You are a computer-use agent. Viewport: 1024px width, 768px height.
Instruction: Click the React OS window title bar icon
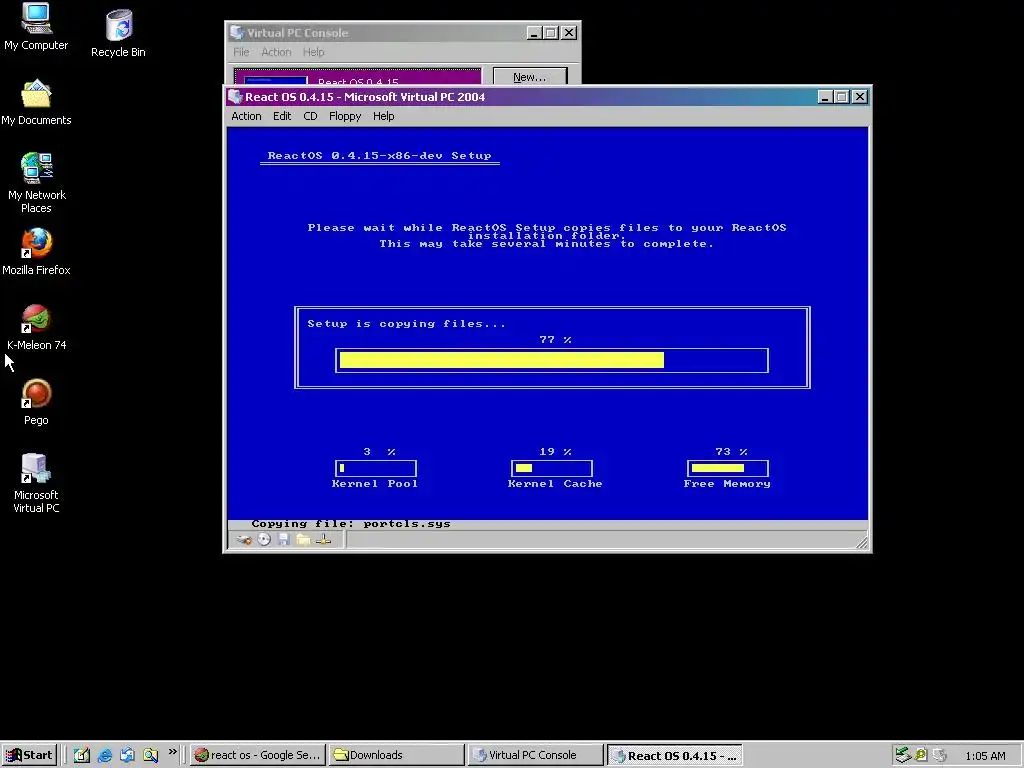[x=235, y=97]
